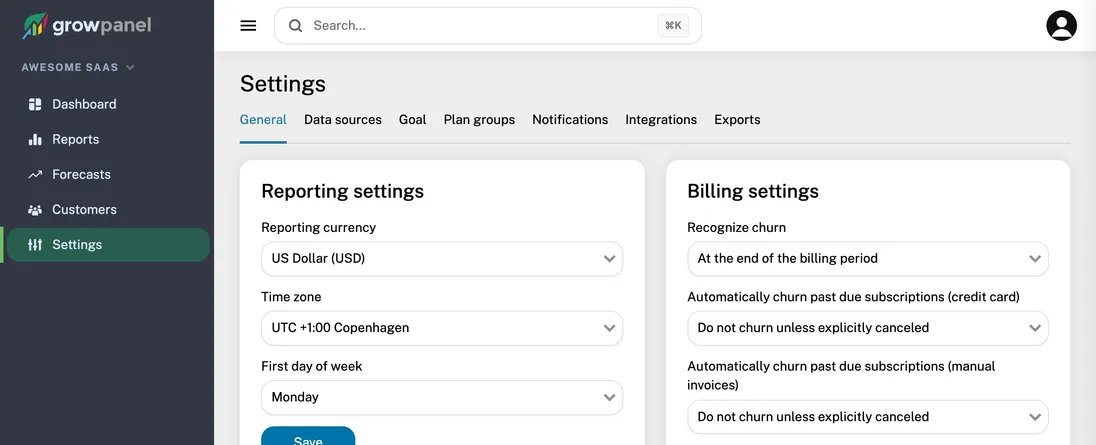Viewport: 1096px width, 445px height.
Task: Select Settings in sidebar
Action: point(108,245)
